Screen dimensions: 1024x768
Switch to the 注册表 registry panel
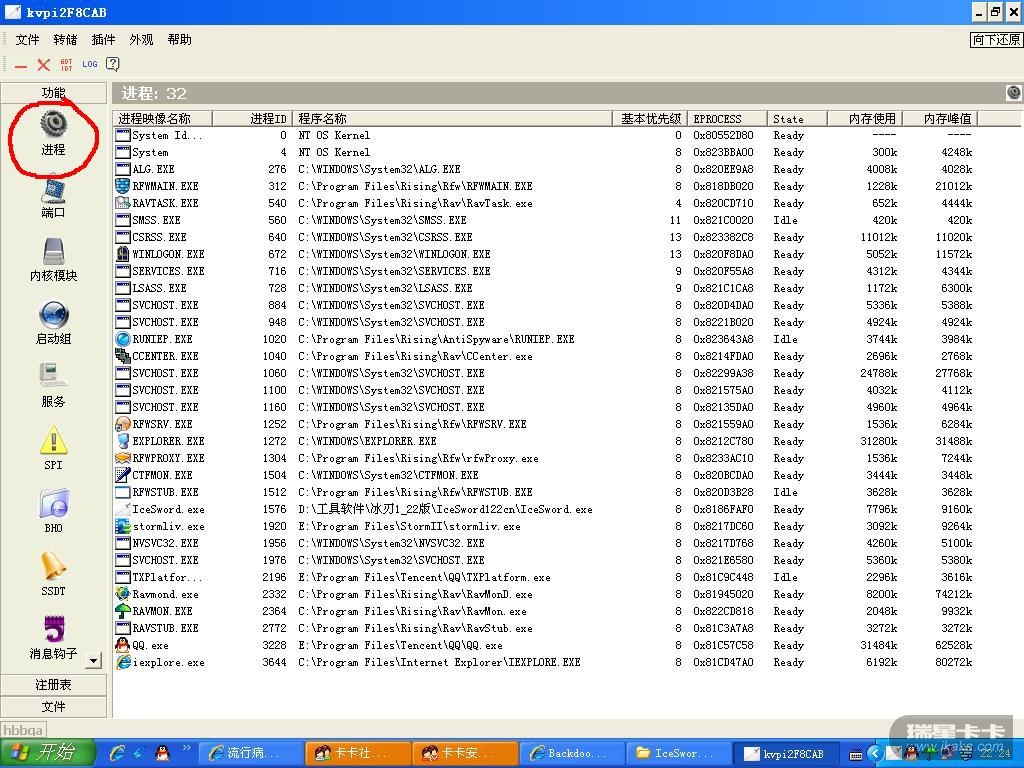click(54, 684)
